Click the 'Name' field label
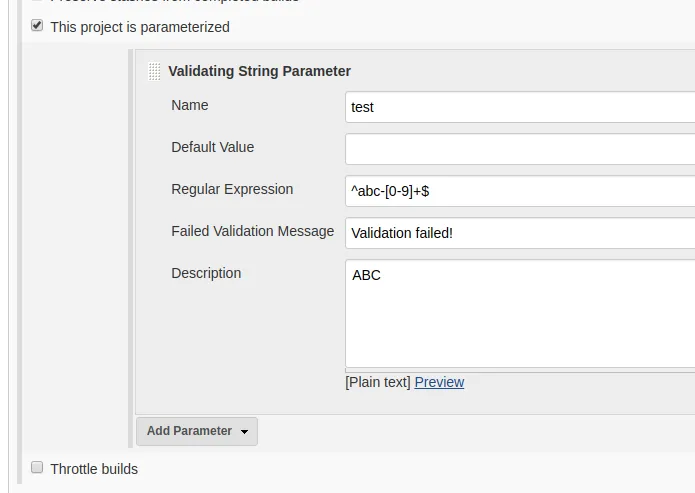 [190, 105]
